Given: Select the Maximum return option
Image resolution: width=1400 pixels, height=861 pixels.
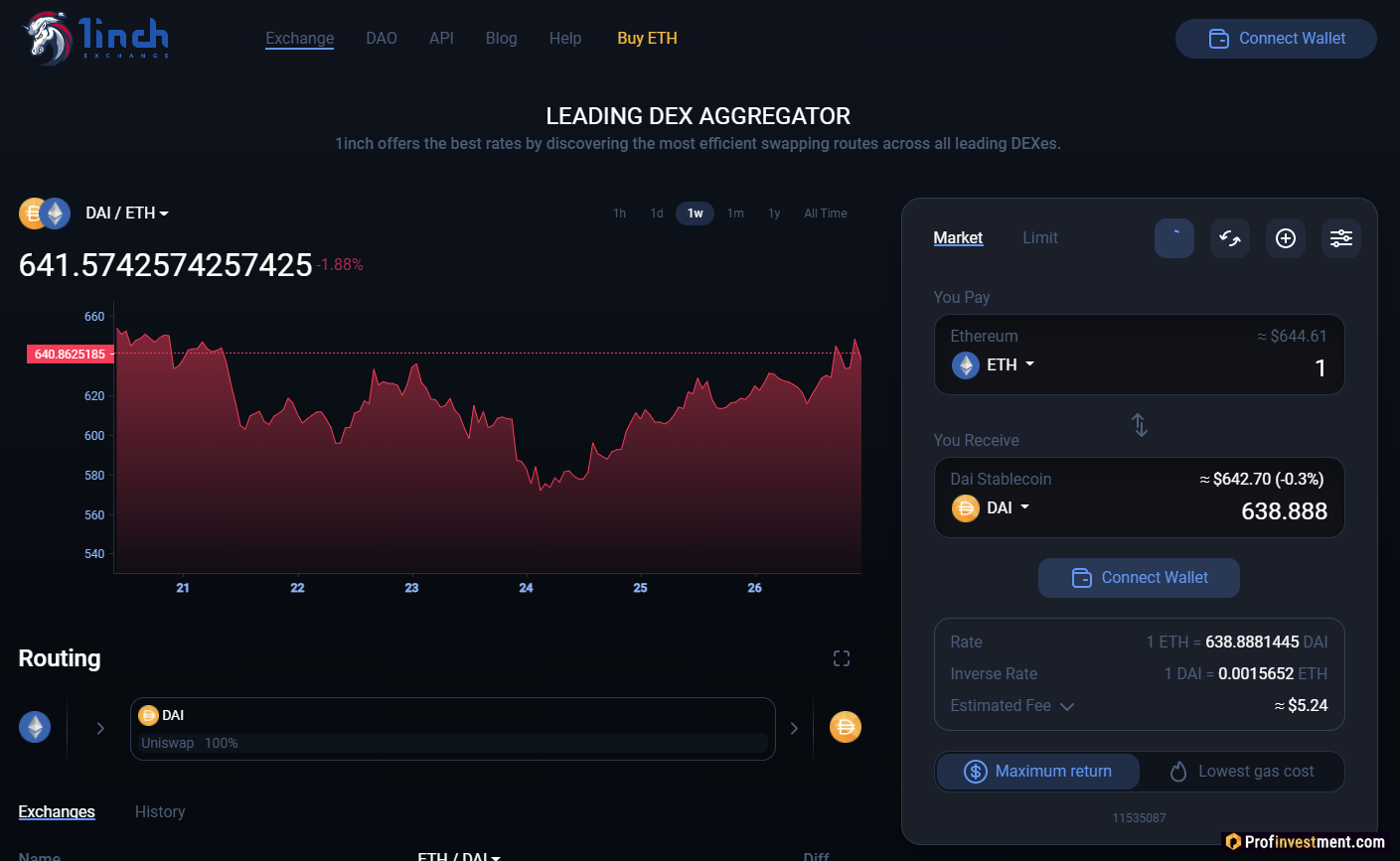Looking at the screenshot, I should 1037,772.
